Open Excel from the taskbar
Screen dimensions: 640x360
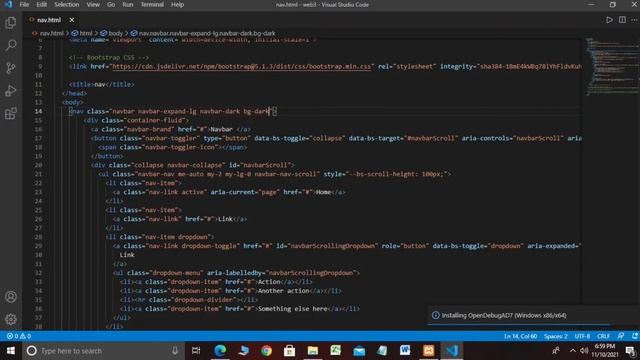(336, 351)
